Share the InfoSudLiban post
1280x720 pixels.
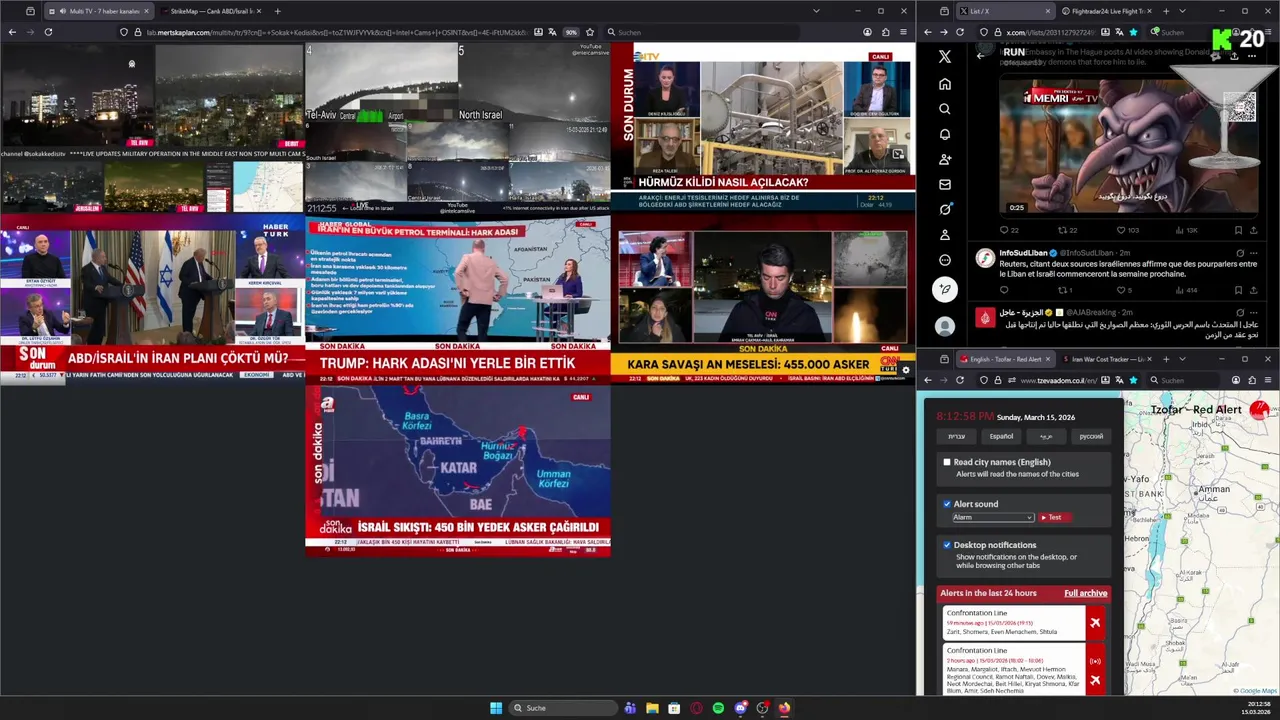click(x=1254, y=290)
